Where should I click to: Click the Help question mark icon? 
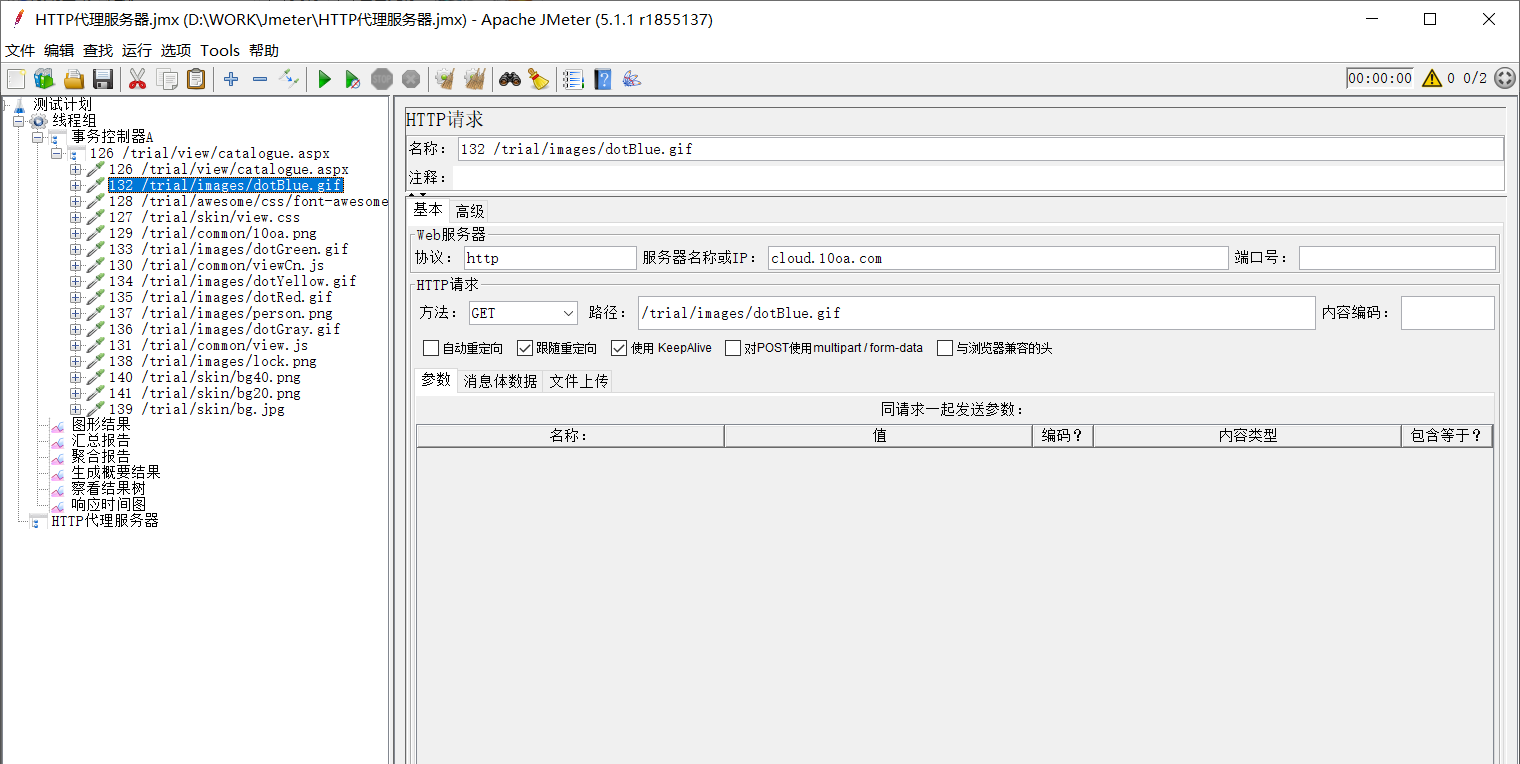pos(603,79)
